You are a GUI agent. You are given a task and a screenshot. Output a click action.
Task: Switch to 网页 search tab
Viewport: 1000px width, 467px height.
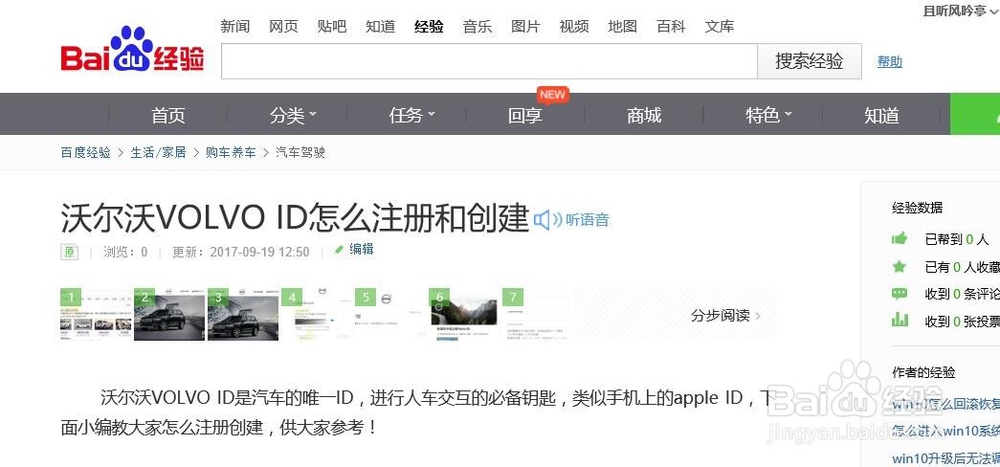[x=283, y=27]
